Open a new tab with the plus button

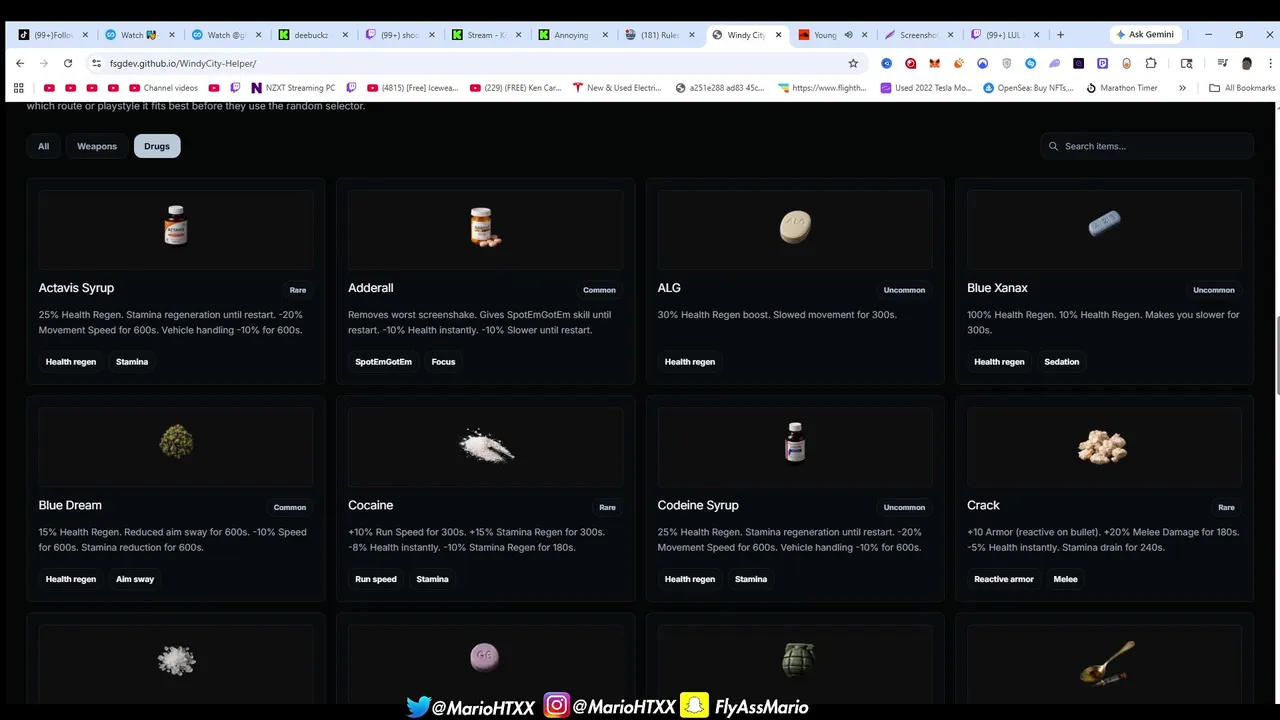point(1060,35)
